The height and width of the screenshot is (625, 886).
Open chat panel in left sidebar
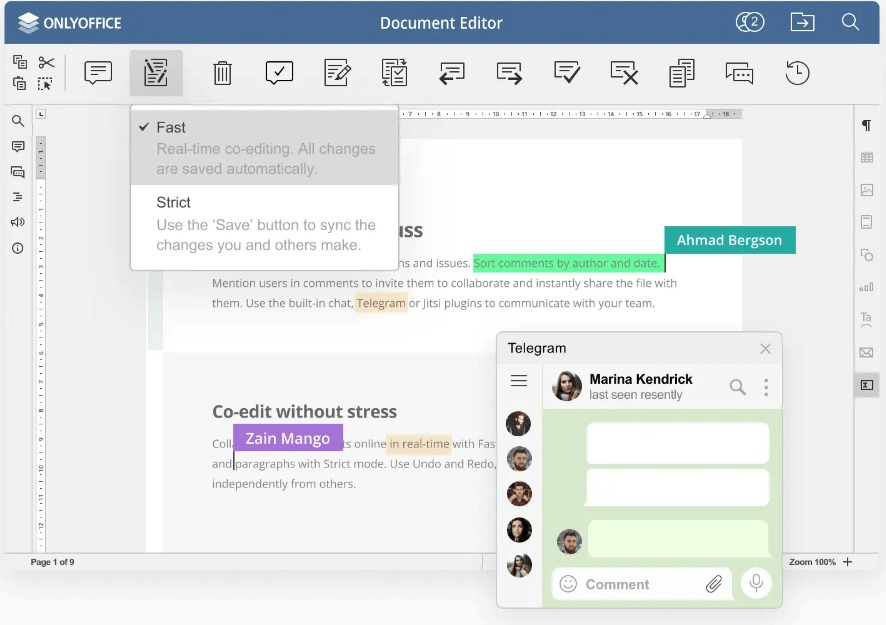point(18,172)
